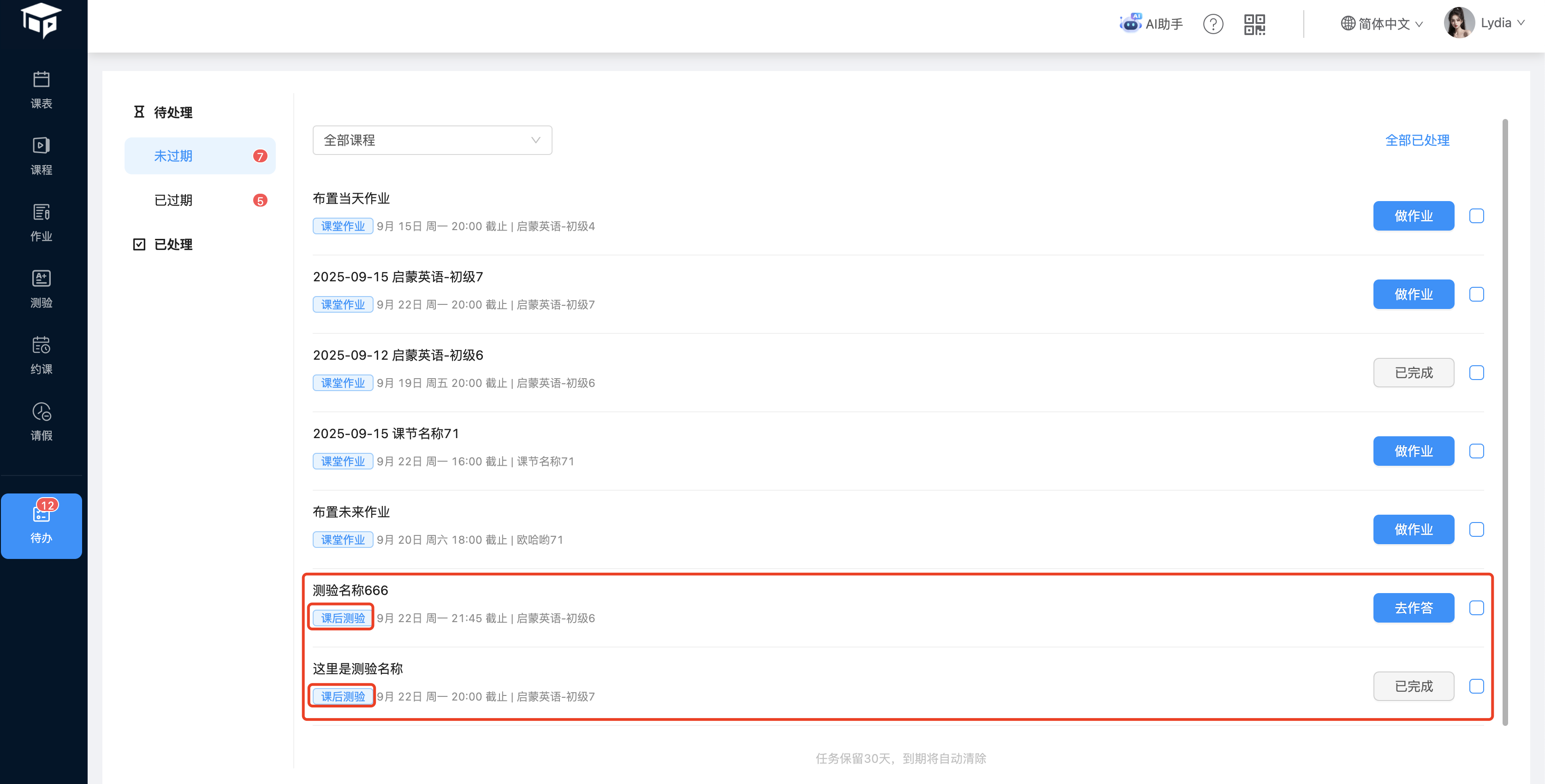Open the 请假 leave request sidebar icon

coord(41,421)
